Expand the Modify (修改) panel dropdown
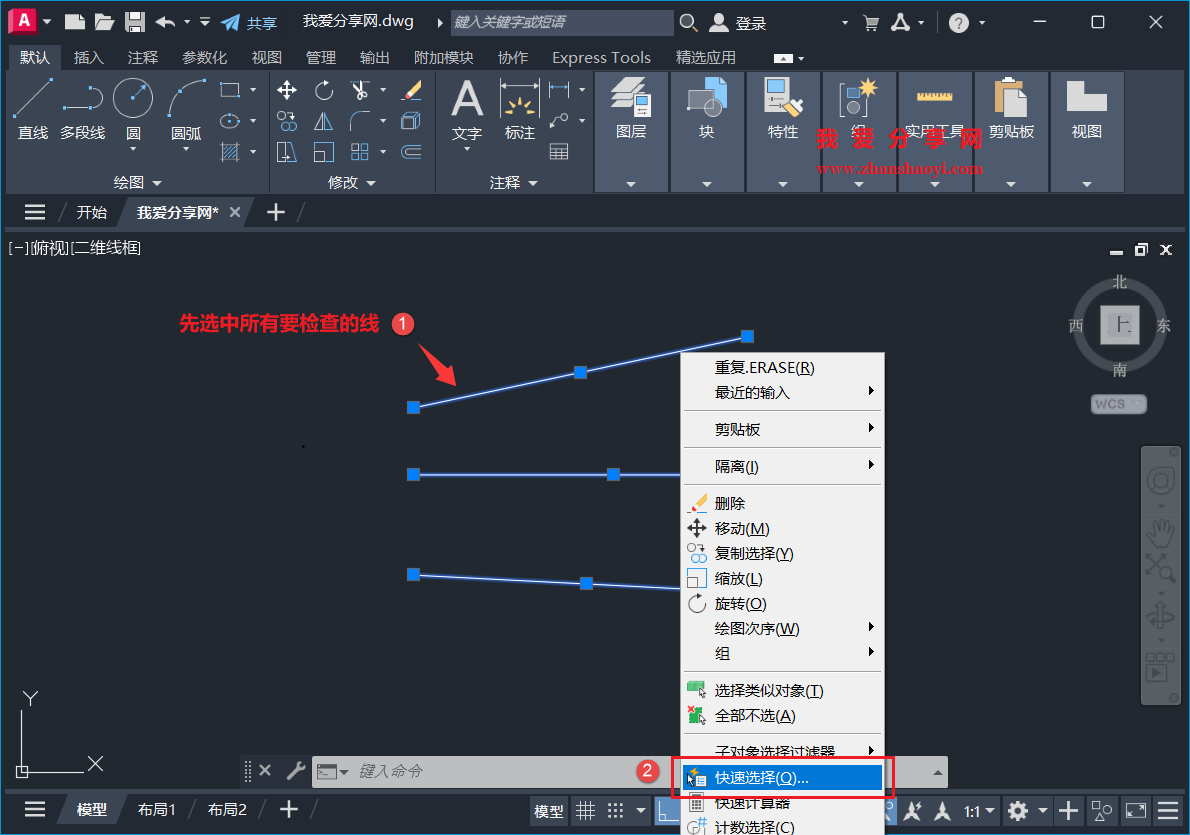Viewport: 1190px width, 835px height. point(351,182)
